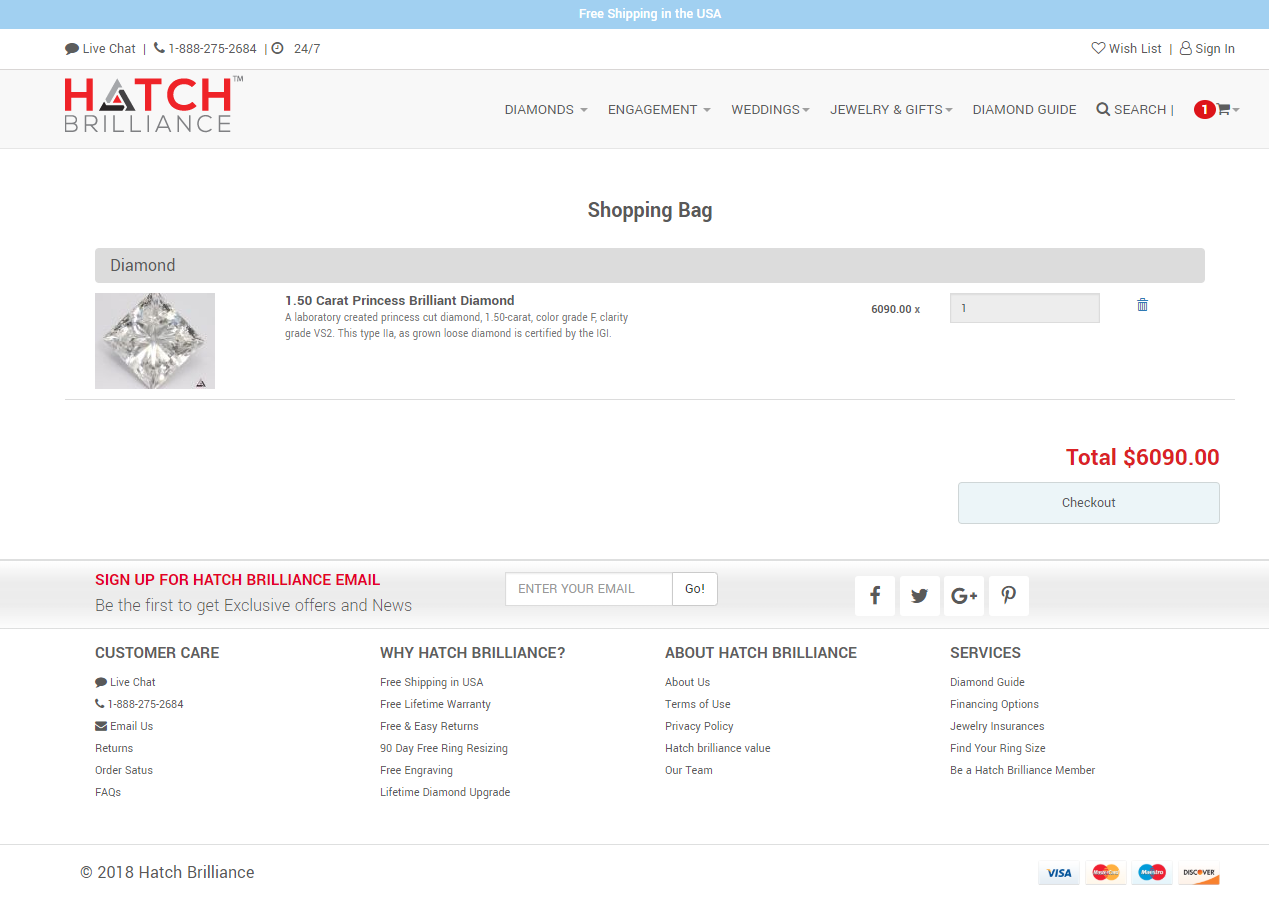The height and width of the screenshot is (900, 1269).
Task: Click the Total $6090.00 amount
Action: (x=1142, y=457)
